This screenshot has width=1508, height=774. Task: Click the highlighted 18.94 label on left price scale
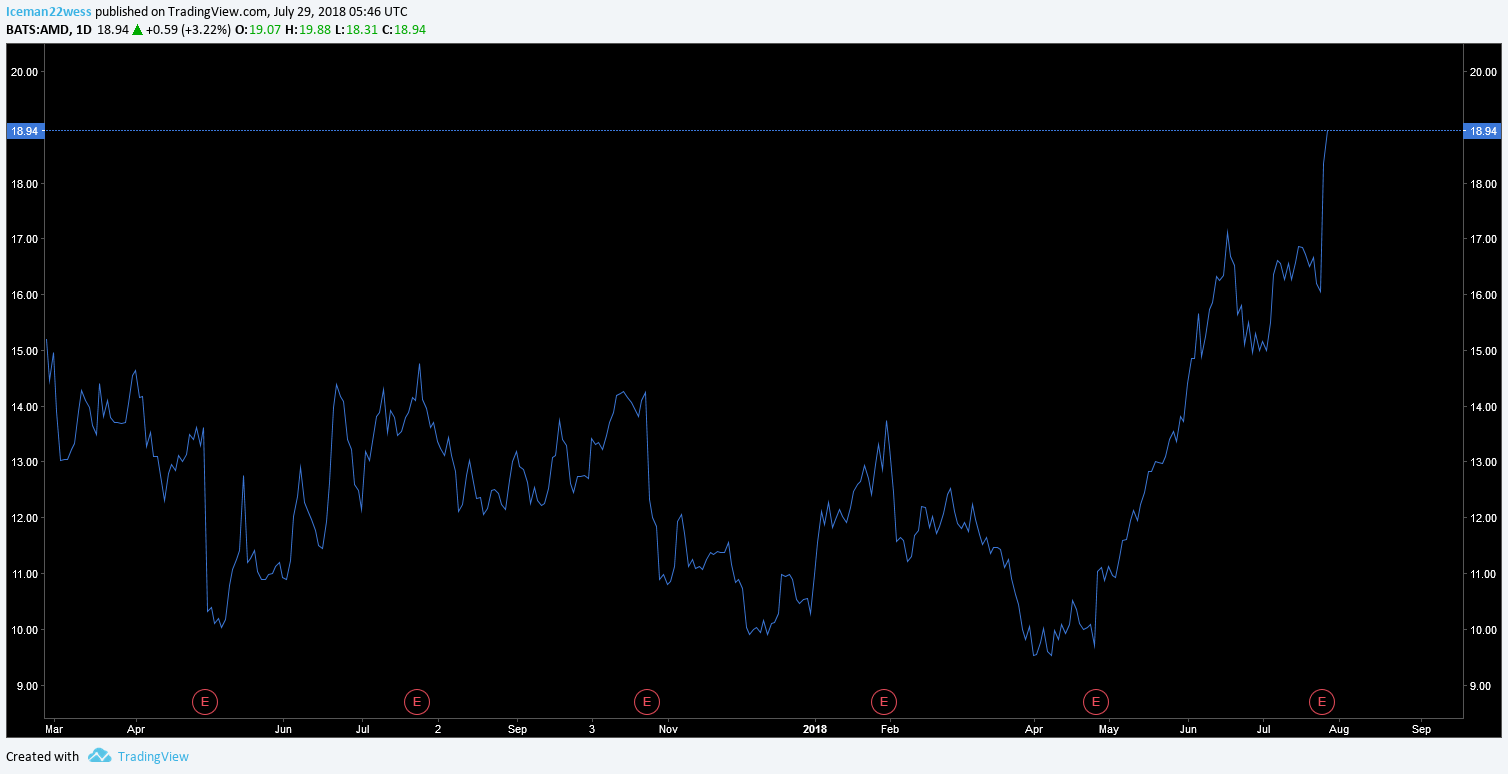click(24, 131)
